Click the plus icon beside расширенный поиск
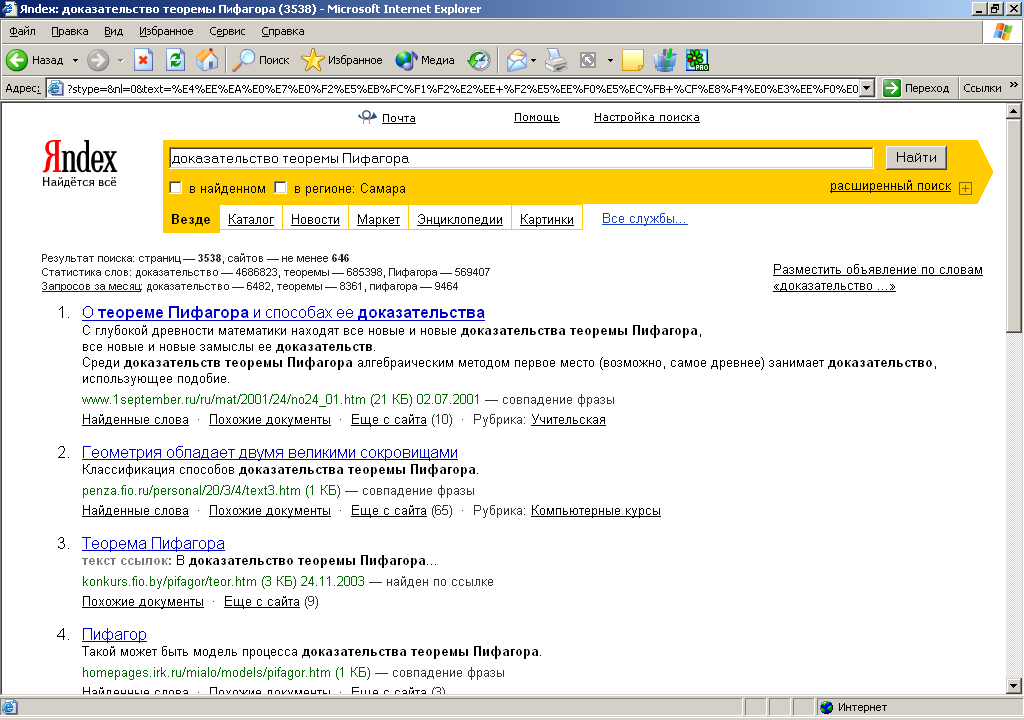 coord(965,188)
